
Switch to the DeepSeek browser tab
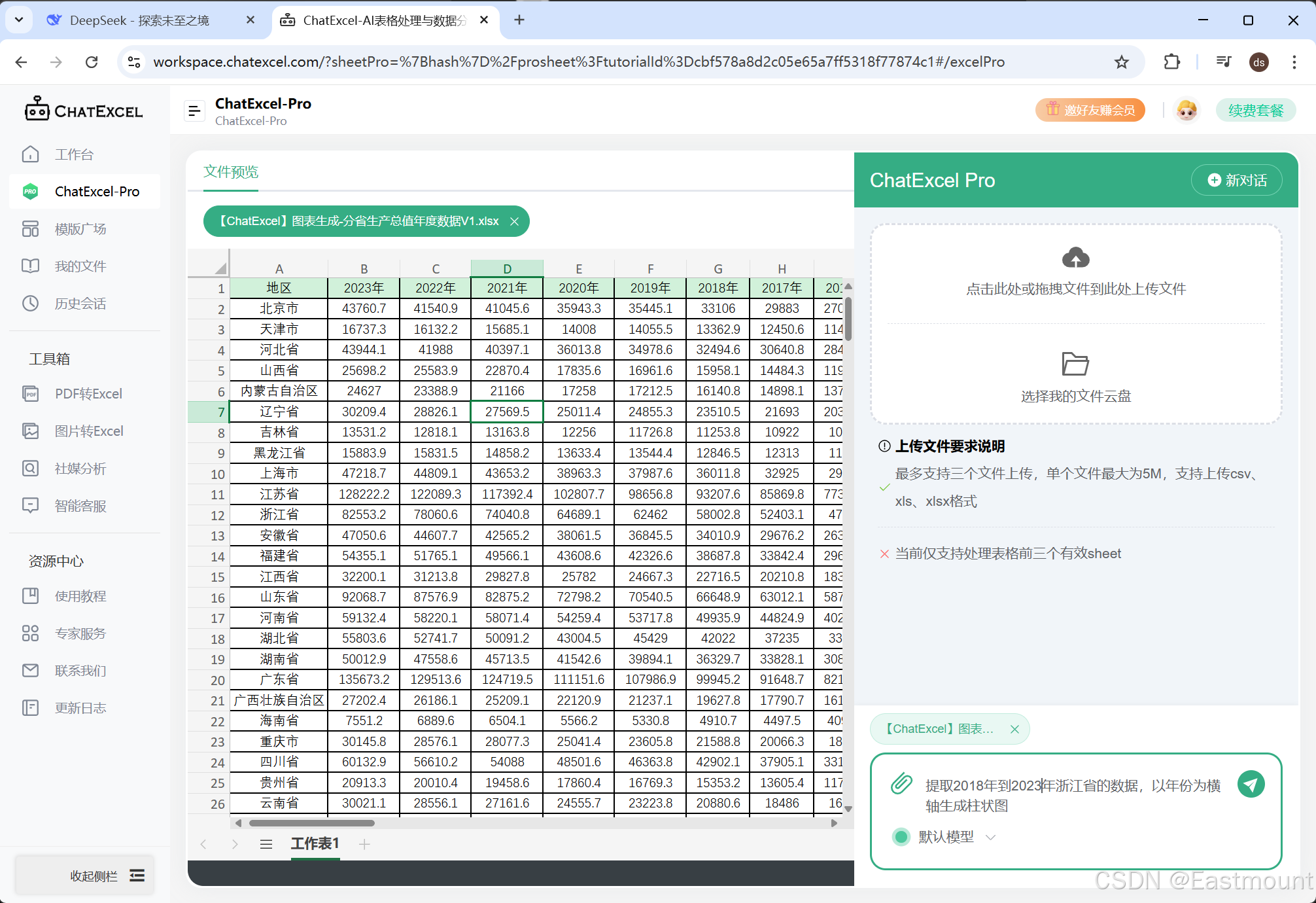tap(139, 20)
